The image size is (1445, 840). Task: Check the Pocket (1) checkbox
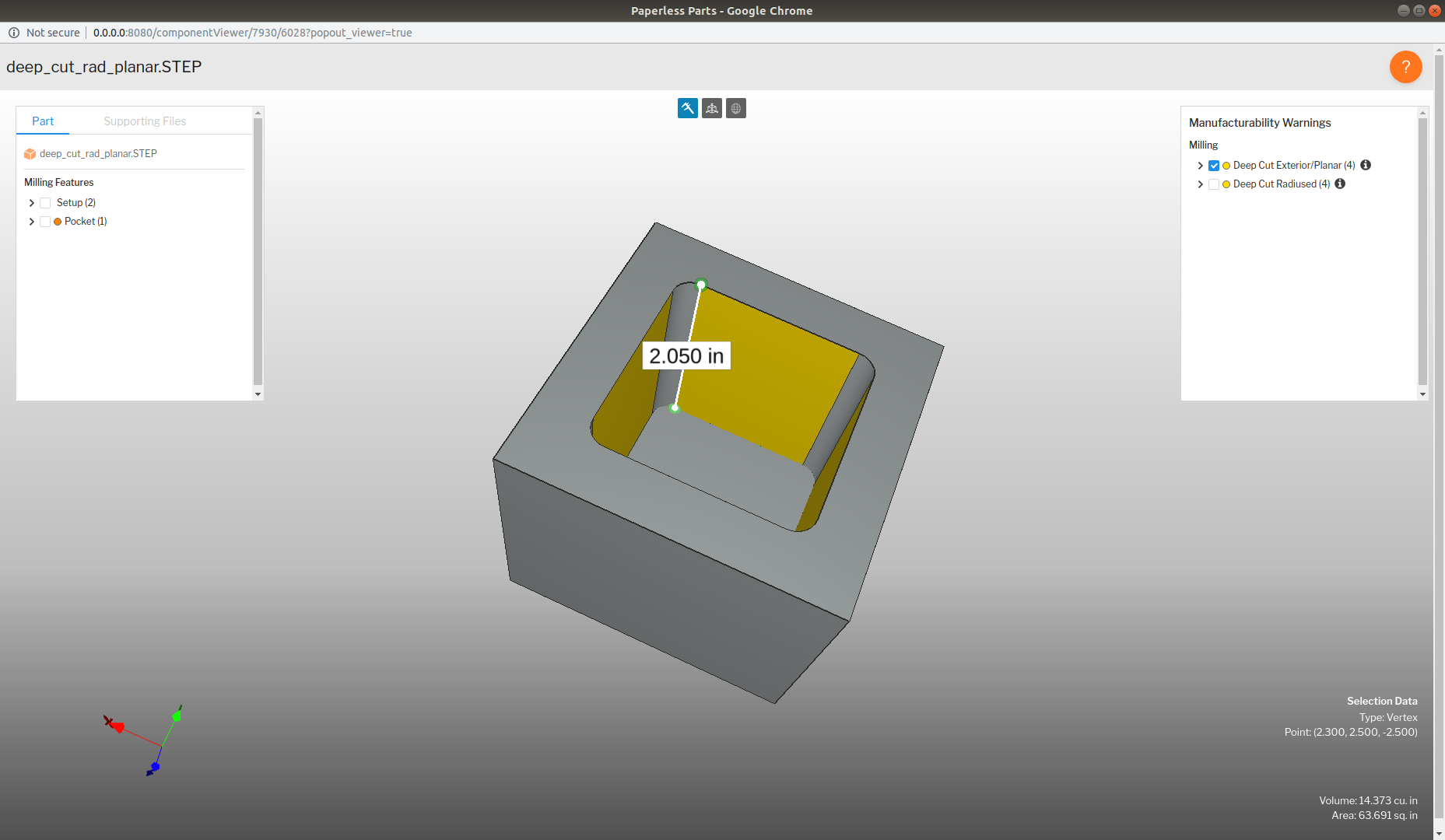coord(45,222)
